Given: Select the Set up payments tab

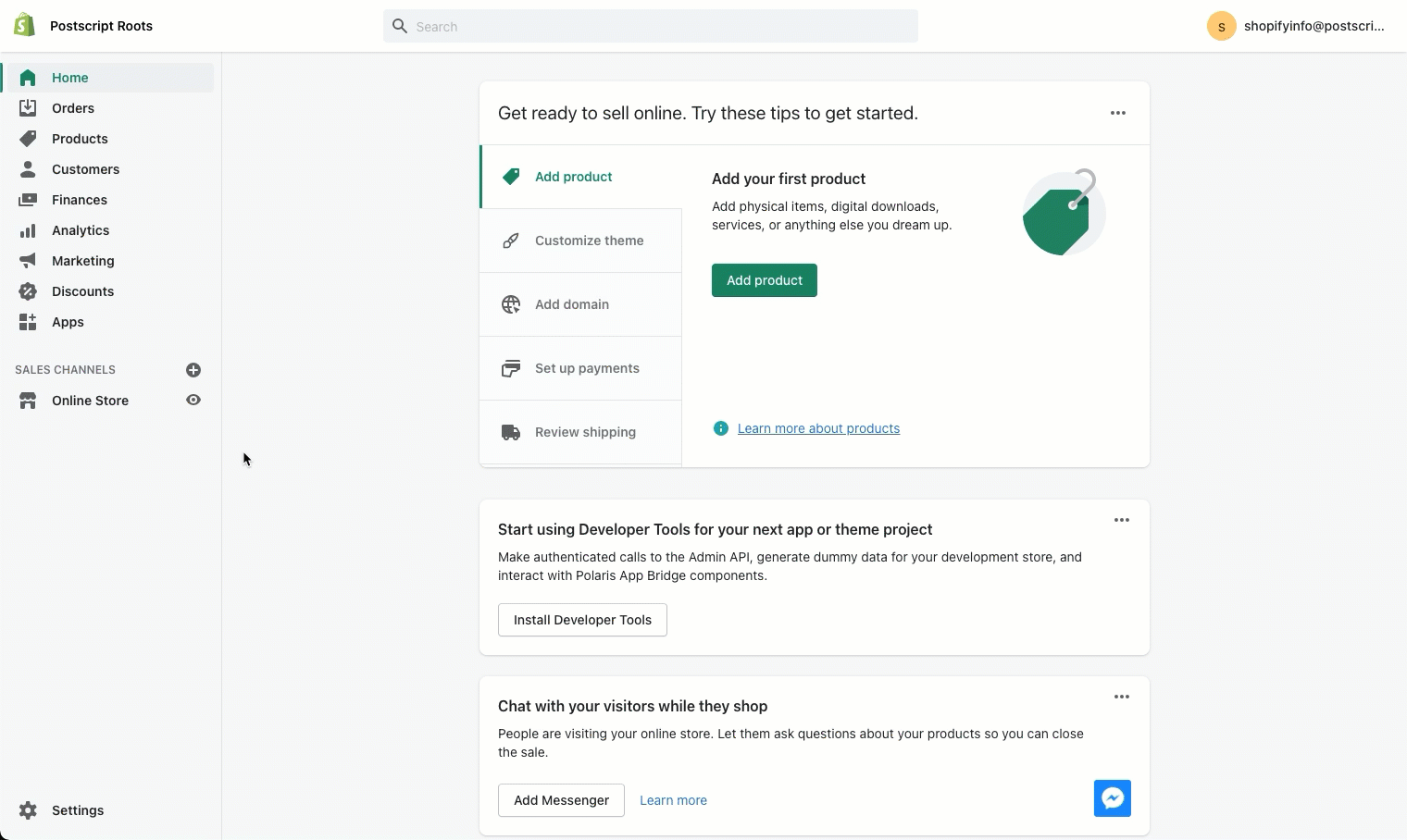Looking at the screenshot, I should 580,368.
